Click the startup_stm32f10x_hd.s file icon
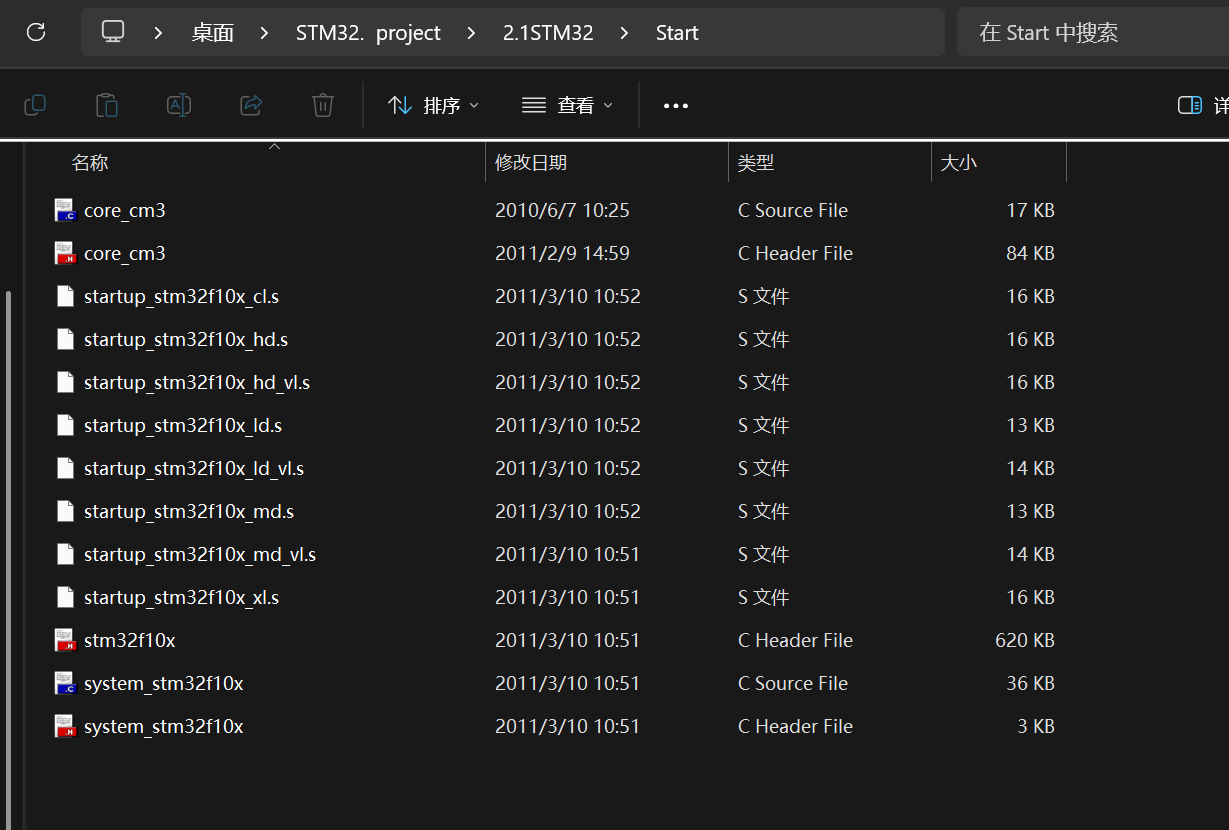This screenshot has height=830, width=1229. (x=65, y=339)
